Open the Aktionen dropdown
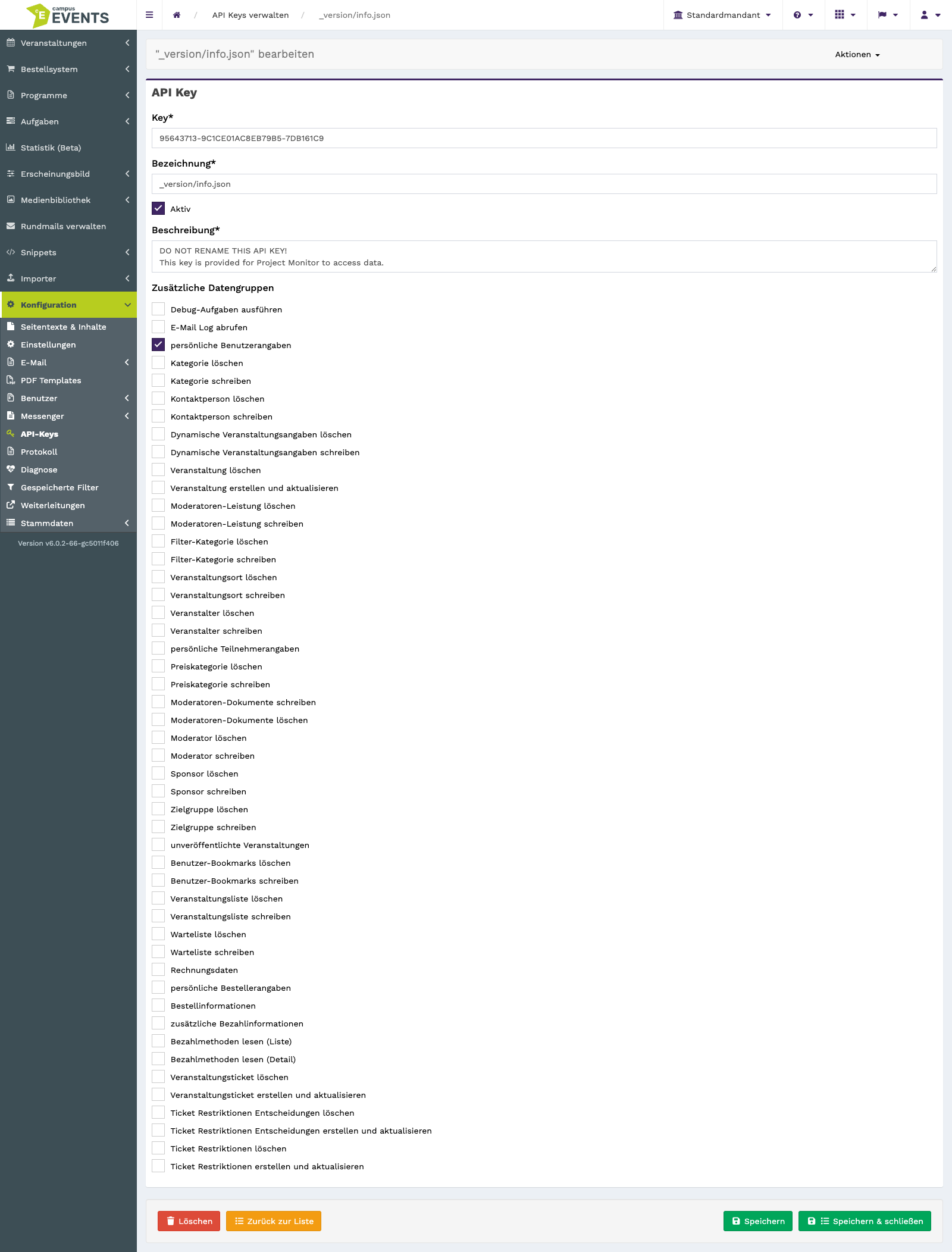Image resolution: width=952 pixels, height=1252 pixels. point(857,54)
